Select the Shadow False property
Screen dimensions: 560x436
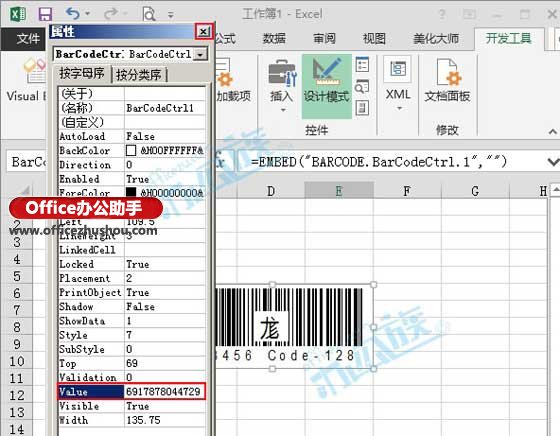(x=132, y=307)
